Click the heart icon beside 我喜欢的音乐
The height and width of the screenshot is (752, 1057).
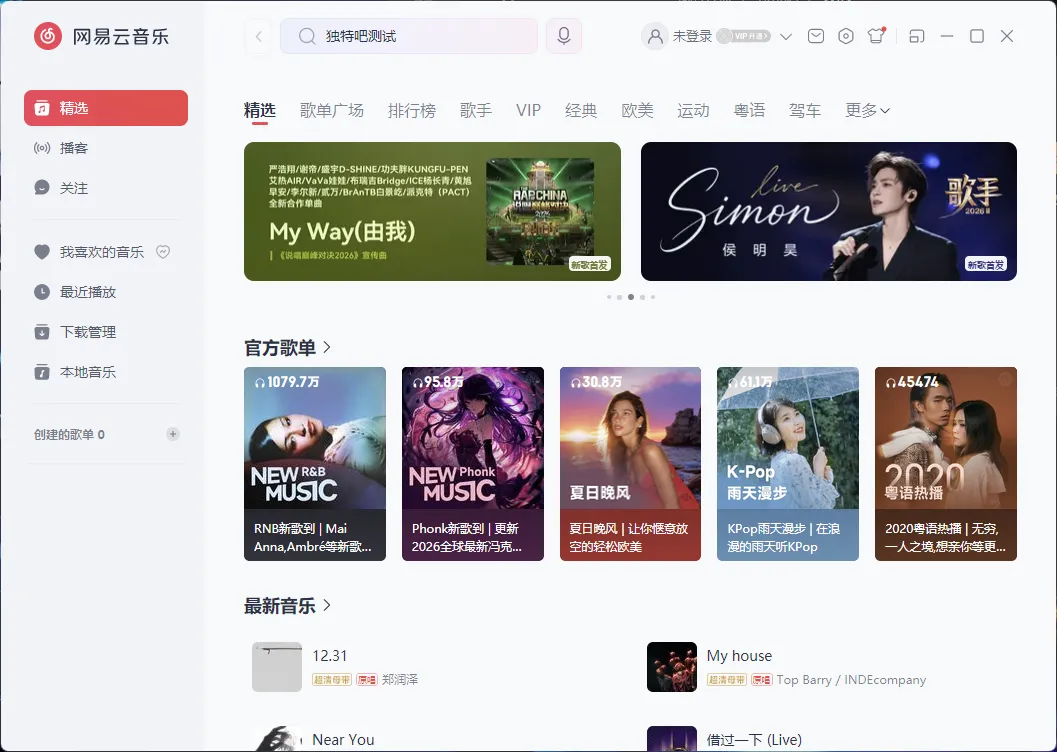click(x=42, y=252)
